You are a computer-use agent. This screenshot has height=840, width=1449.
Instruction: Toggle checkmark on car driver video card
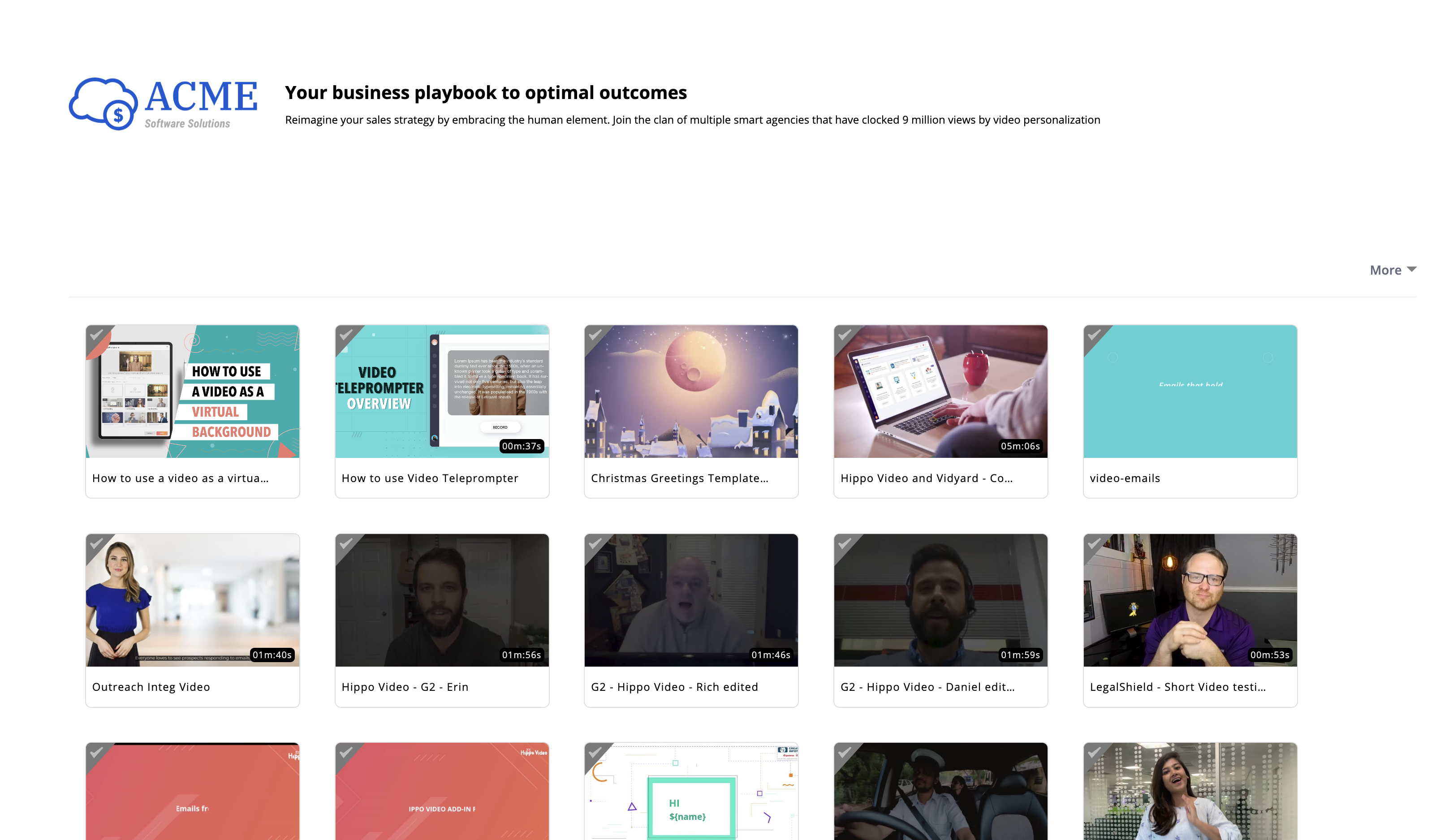pyautogui.click(x=845, y=752)
